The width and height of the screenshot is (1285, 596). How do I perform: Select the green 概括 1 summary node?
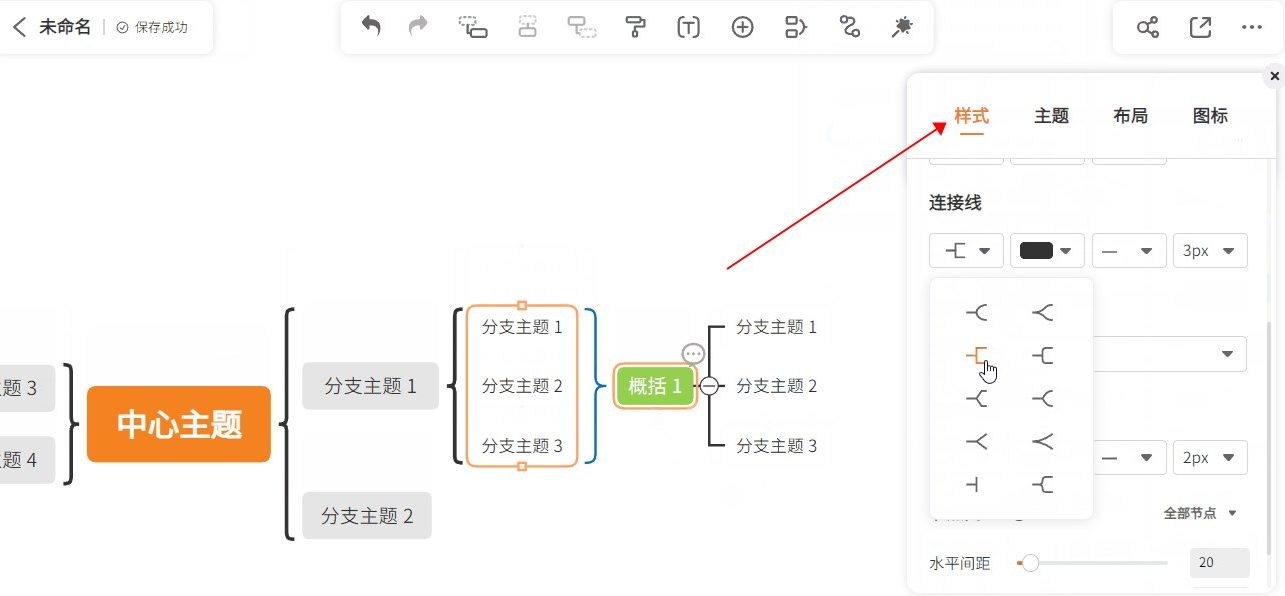tap(655, 386)
